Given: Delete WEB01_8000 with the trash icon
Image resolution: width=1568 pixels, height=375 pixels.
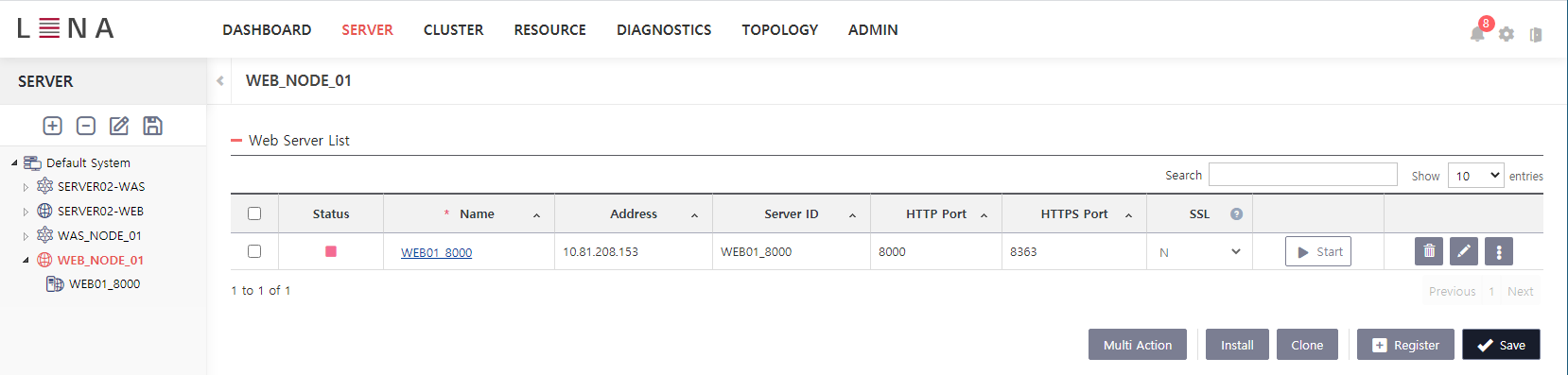Looking at the screenshot, I should tap(1429, 251).
